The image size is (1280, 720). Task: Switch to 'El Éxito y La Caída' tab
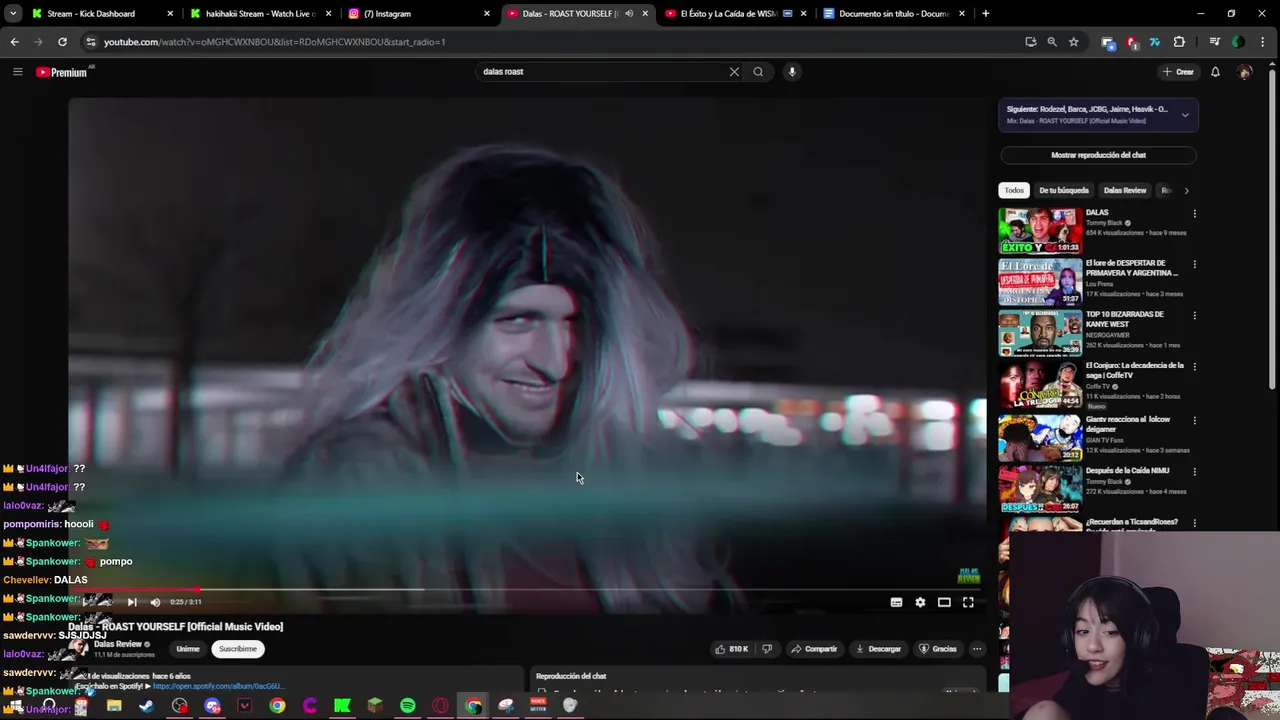point(735,14)
